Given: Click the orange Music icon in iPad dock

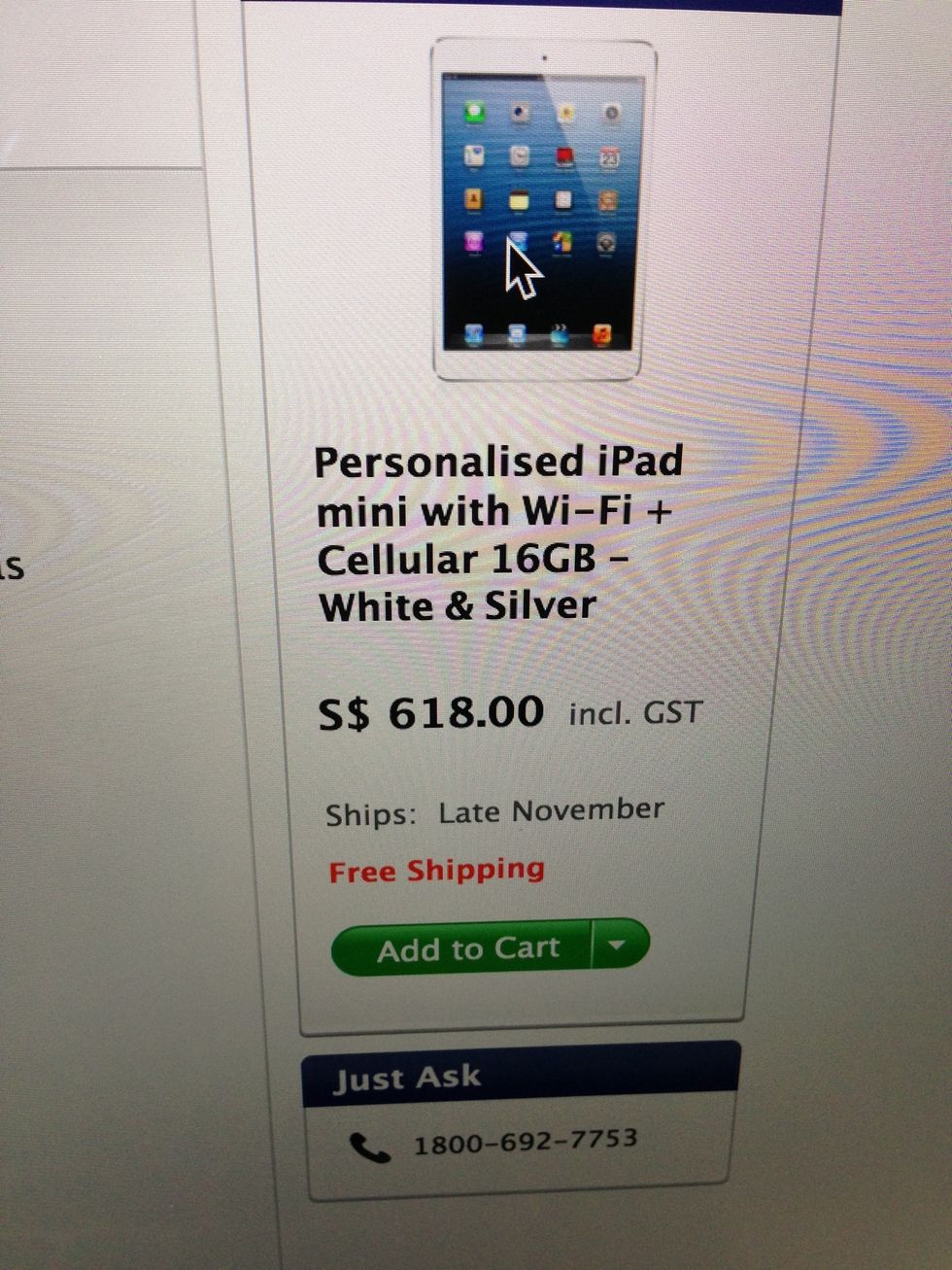Looking at the screenshot, I should [602, 334].
